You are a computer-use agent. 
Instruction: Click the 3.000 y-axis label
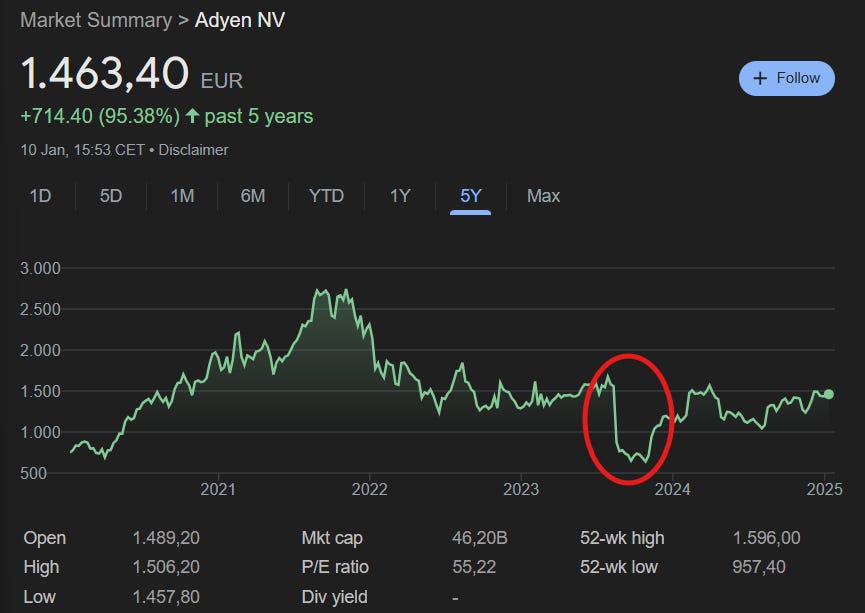(x=40, y=269)
